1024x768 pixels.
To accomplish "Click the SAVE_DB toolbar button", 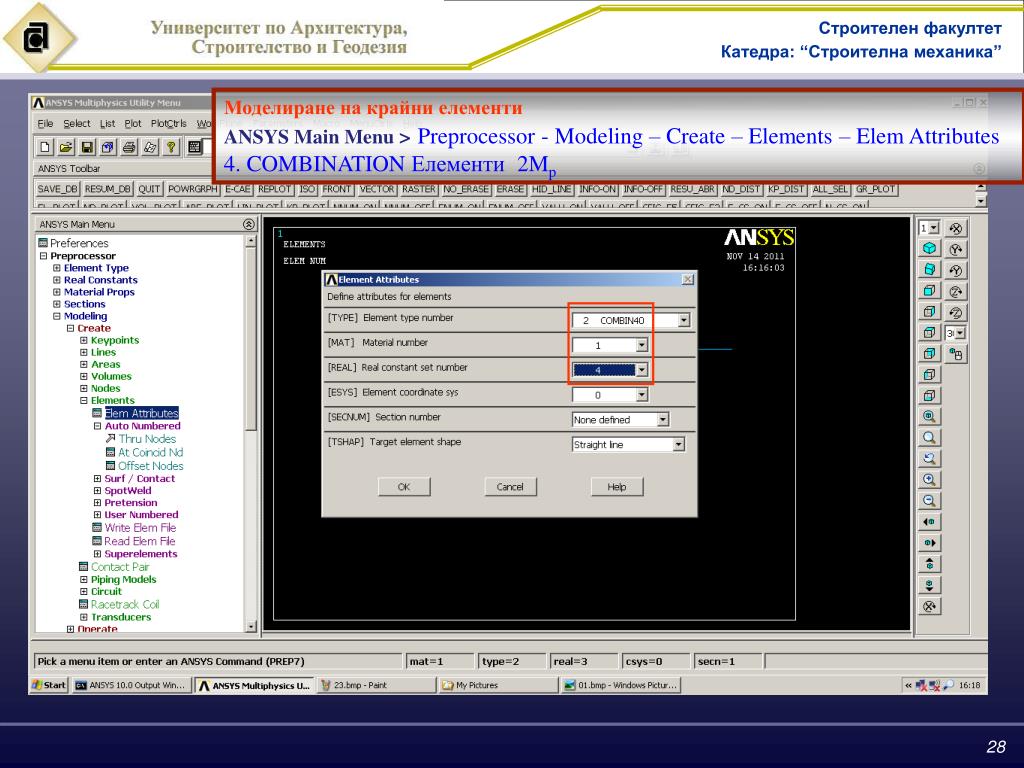I will pyautogui.click(x=57, y=189).
